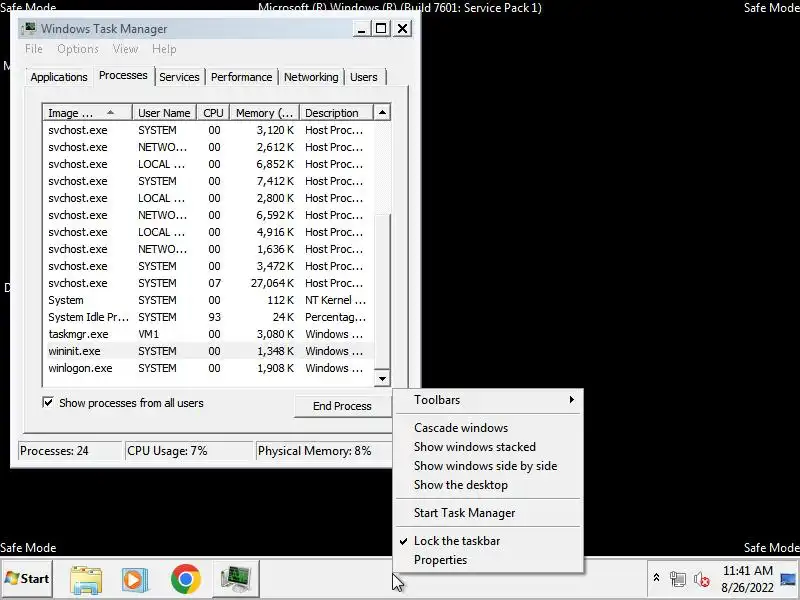Sort by User Name column header
The image size is (800, 600).
click(164, 113)
